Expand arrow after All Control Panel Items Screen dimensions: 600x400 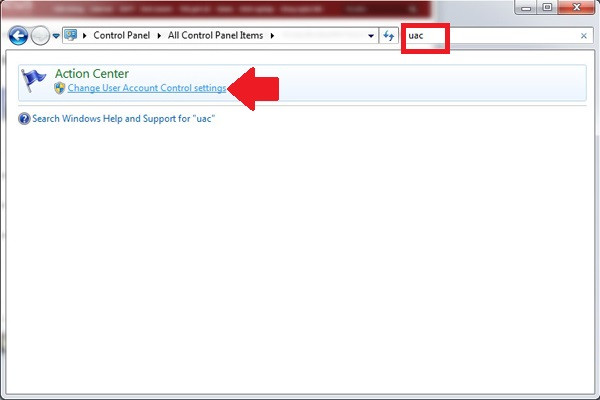point(272,36)
